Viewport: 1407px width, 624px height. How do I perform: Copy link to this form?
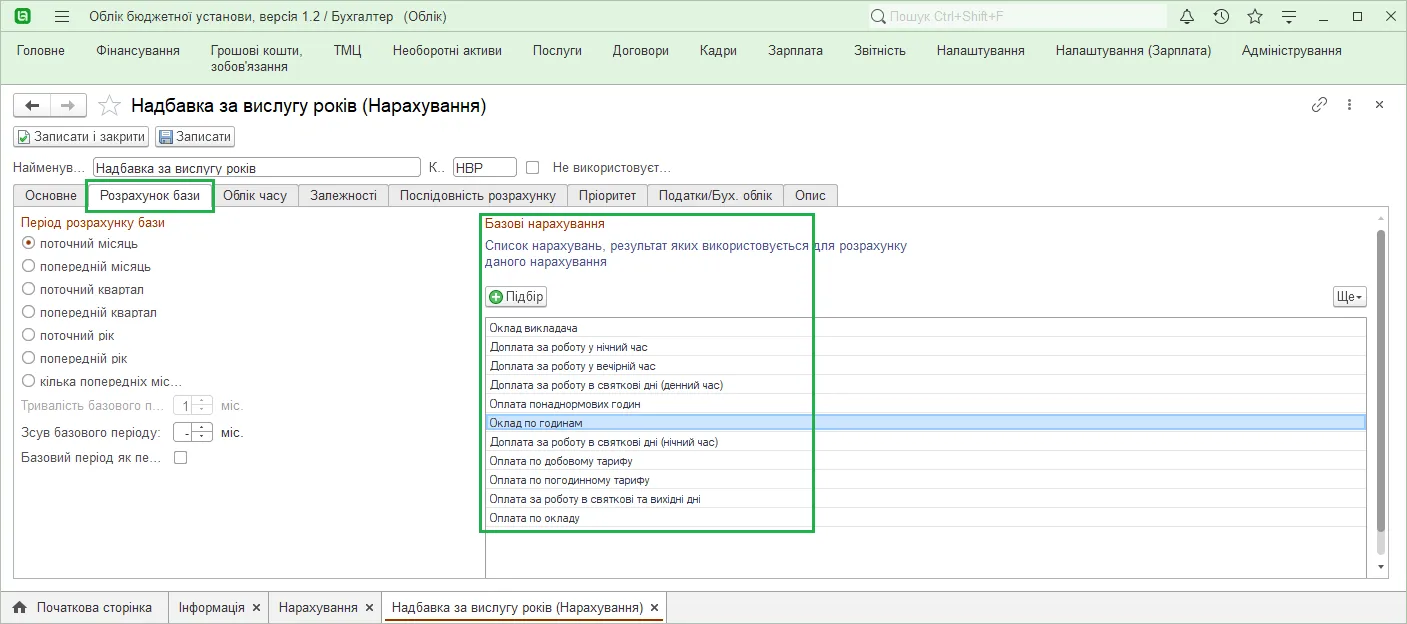point(1319,104)
